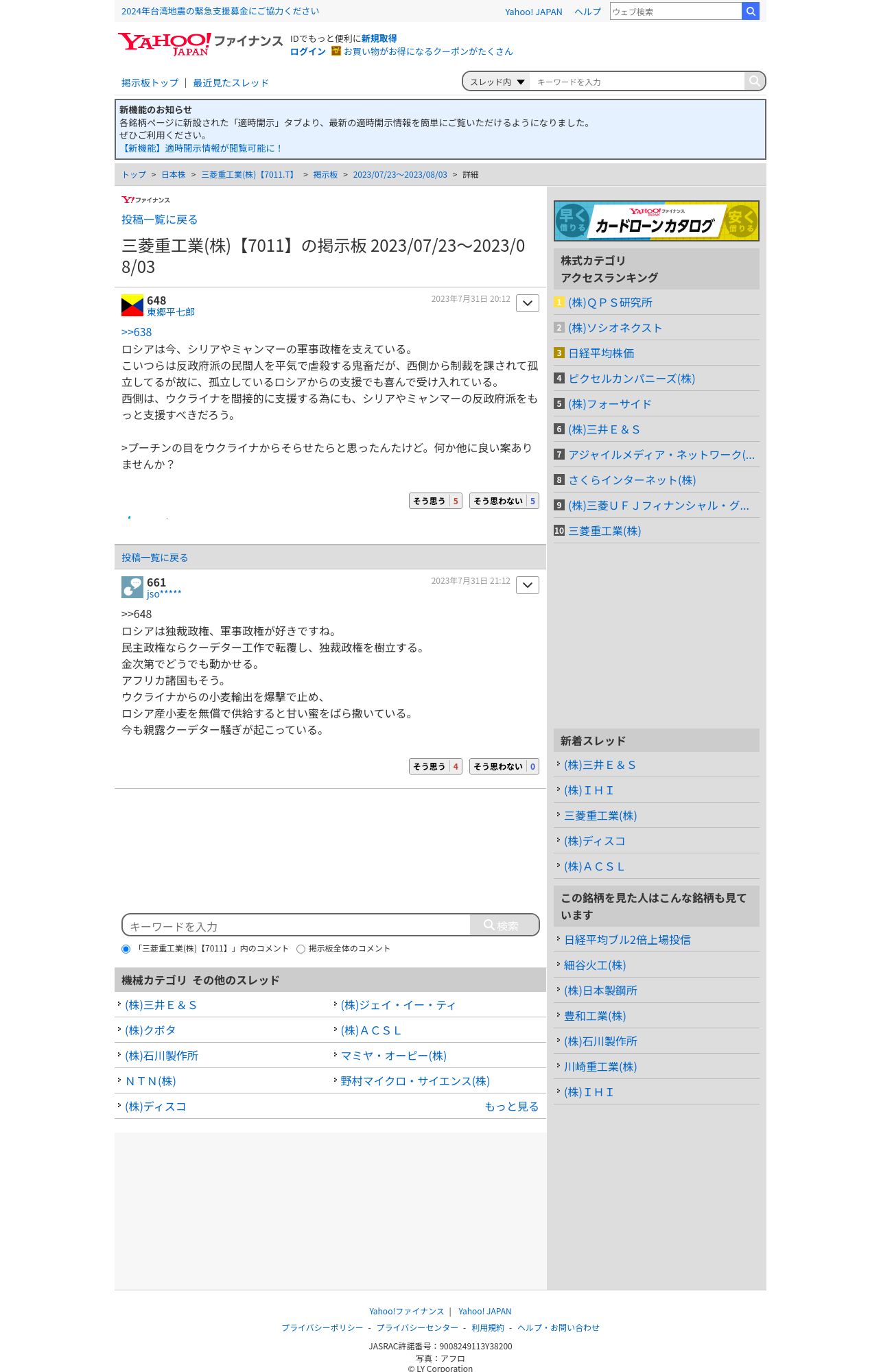881x1372 pixels.
Task: Open new thread (株)ＩＨＩ in 新着スレッド
Action: click(x=589, y=790)
